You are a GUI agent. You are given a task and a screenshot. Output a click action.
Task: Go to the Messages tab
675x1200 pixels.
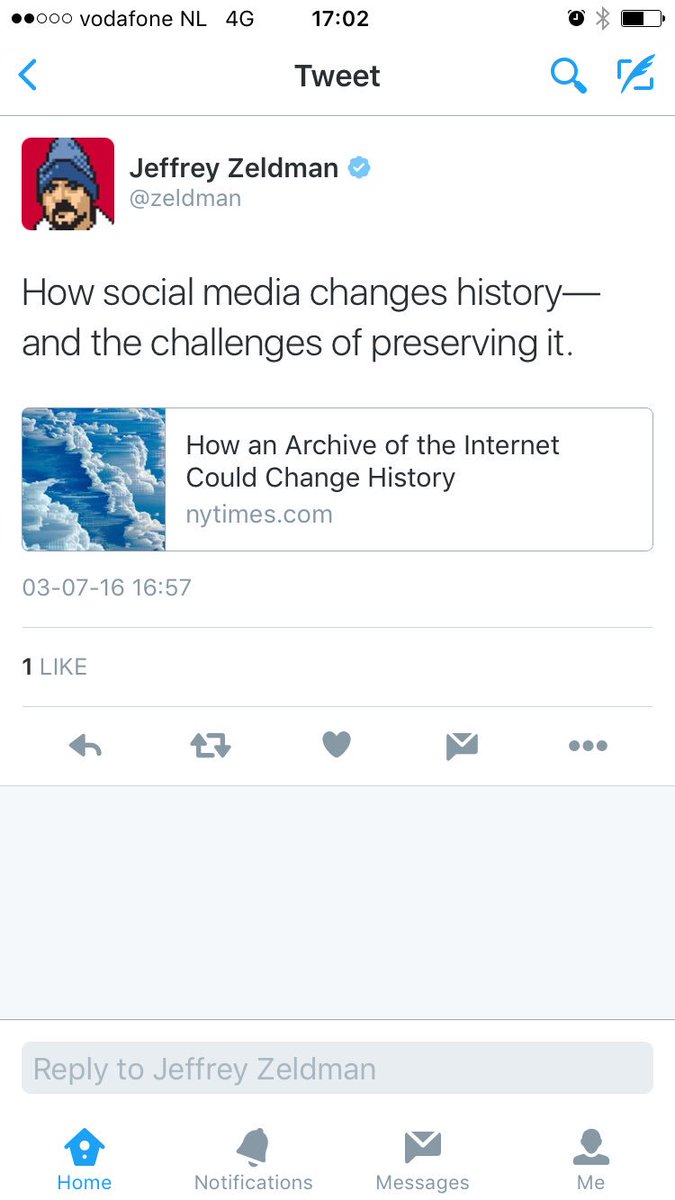pos(422,1160)
